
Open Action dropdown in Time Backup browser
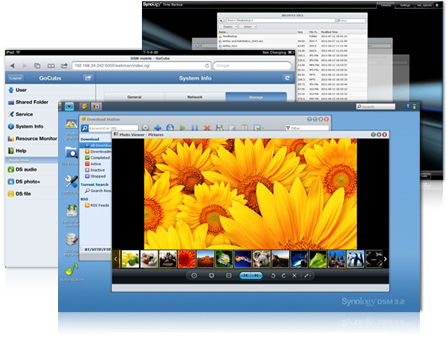[249, 26]
